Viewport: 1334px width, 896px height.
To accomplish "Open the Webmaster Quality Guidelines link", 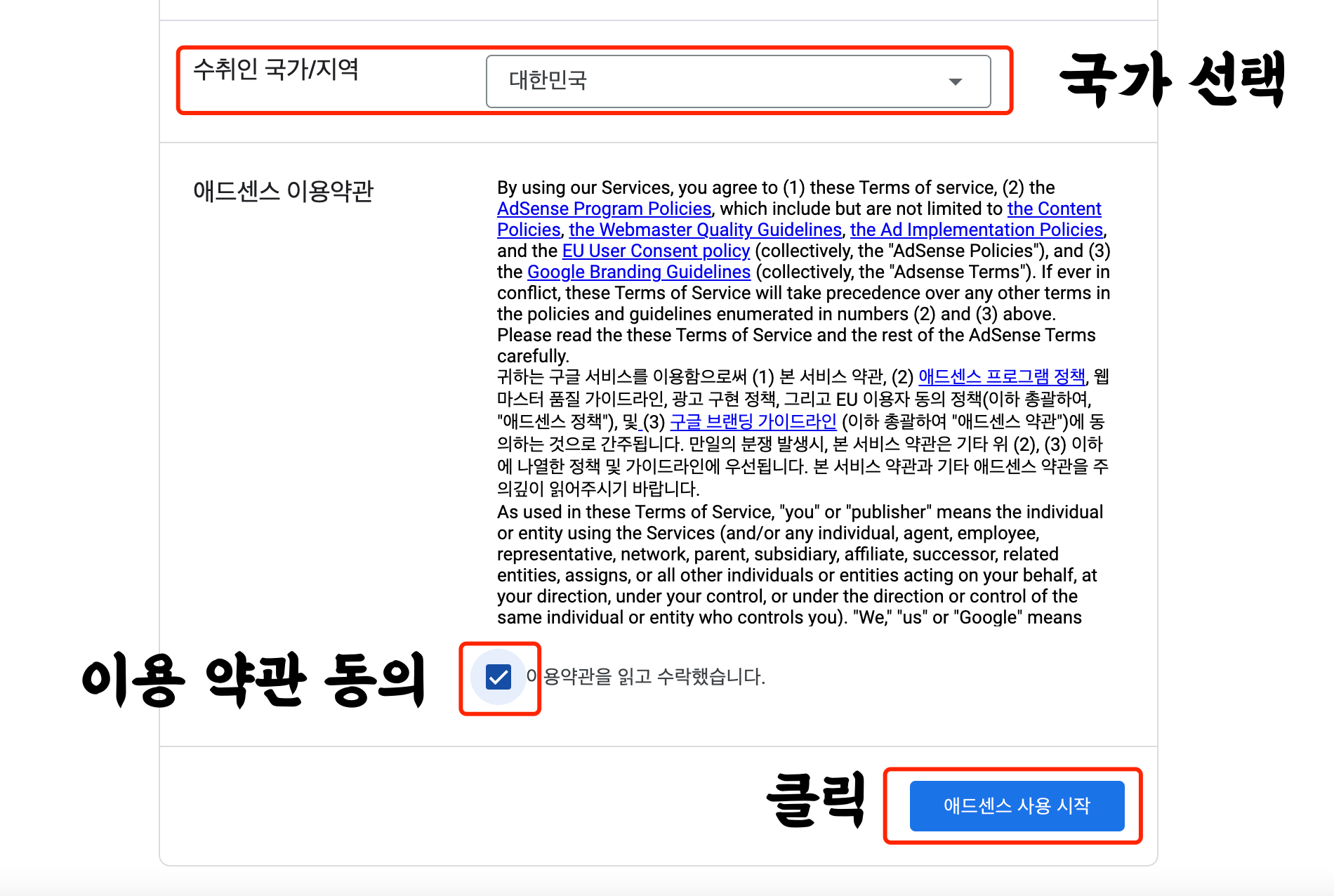I will coord(705,230).
